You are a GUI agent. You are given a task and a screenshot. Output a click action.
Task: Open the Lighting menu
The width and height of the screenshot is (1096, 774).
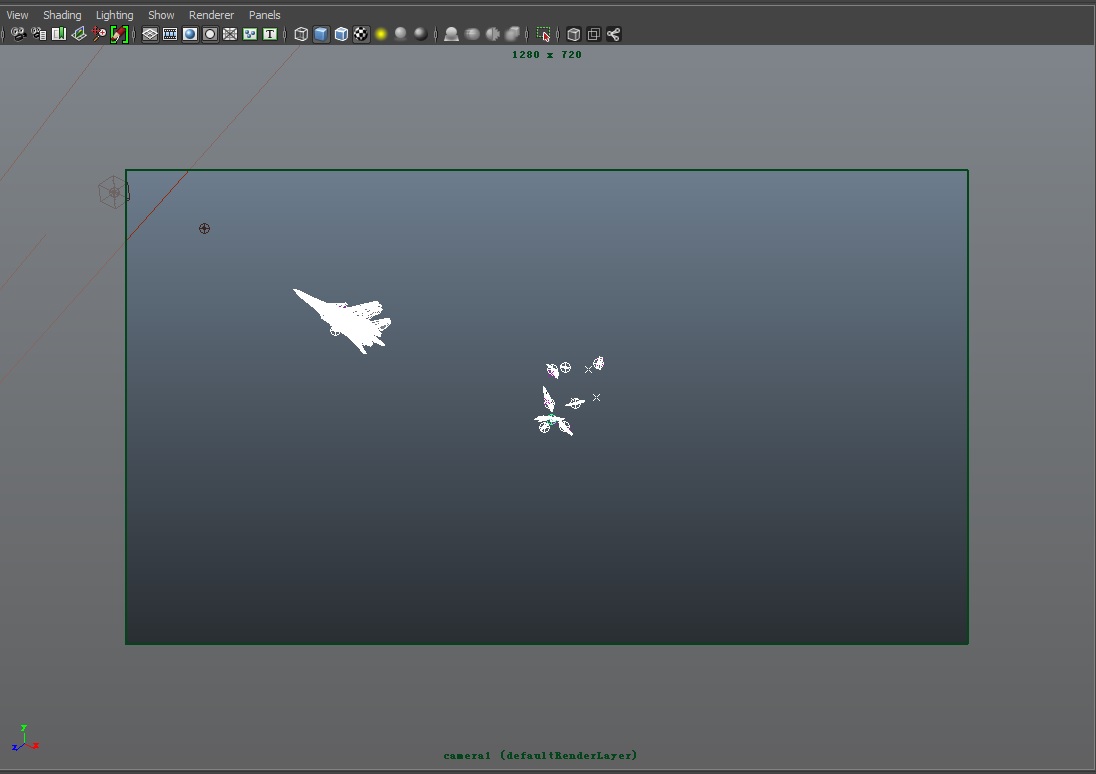[113, 14]
